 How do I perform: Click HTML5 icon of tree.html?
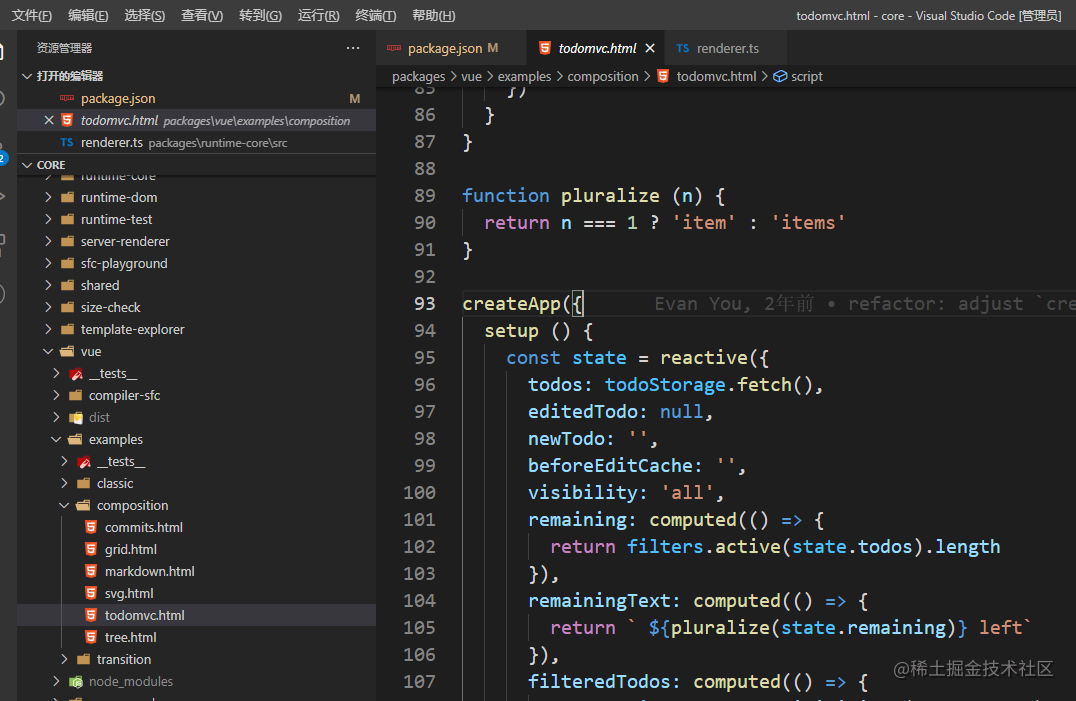tap(91, 637)
